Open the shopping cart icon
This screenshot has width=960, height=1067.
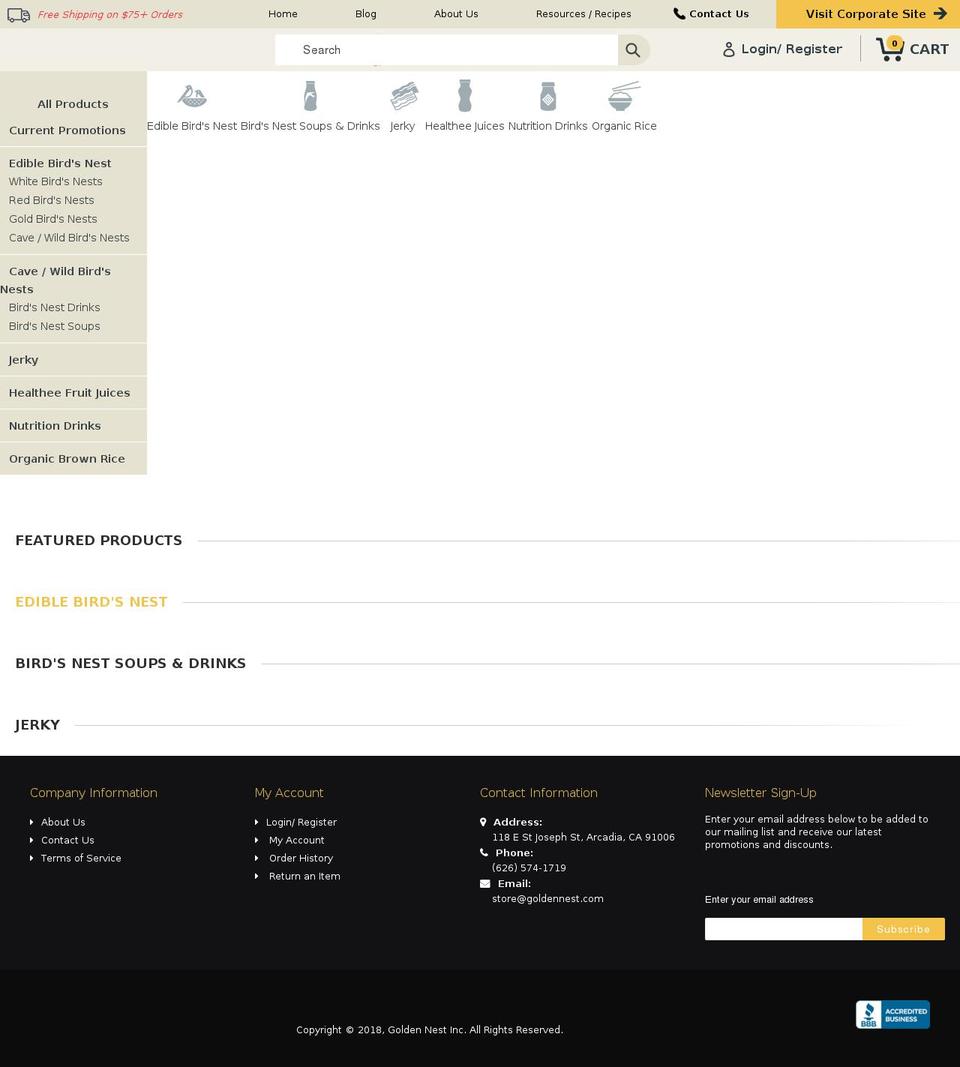(x=890, y=49)
